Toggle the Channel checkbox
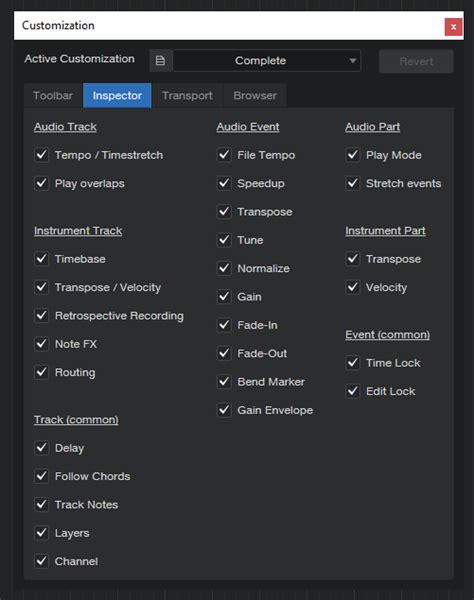Image resolution: width=474 pixels, height=600 pixels. (42, 561)
